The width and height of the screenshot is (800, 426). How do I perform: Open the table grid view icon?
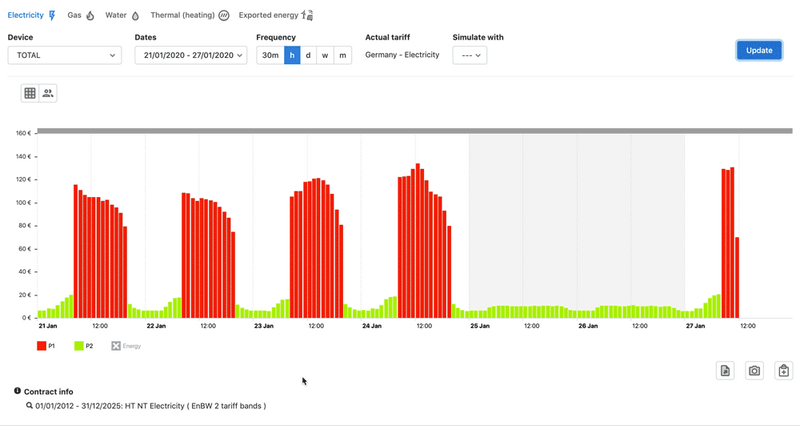30,93
